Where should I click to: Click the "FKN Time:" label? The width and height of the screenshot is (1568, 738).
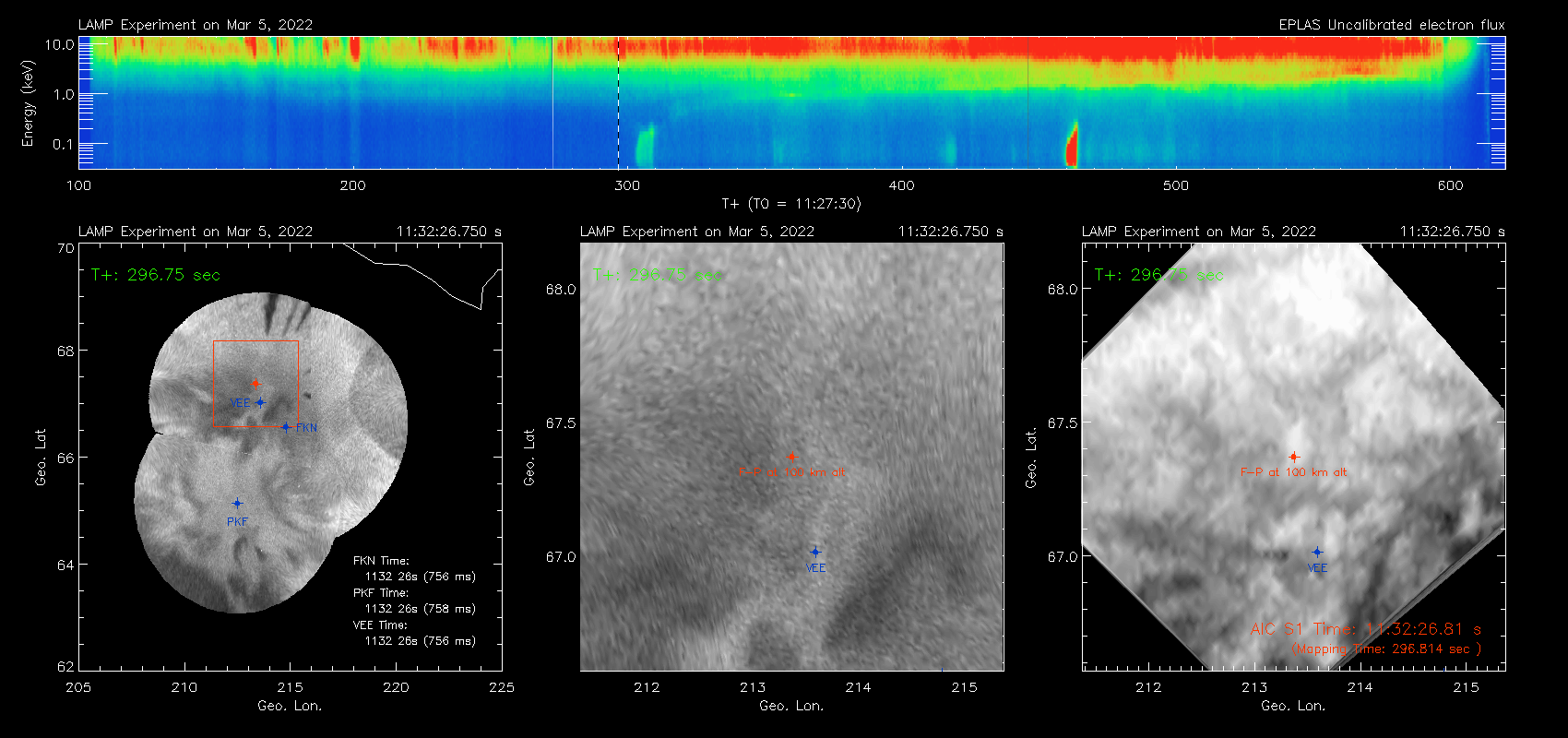tap(381, 561)
